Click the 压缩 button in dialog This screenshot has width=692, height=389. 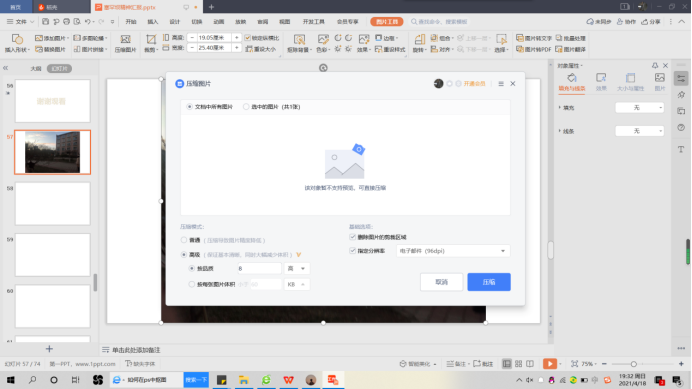(489, 282)
